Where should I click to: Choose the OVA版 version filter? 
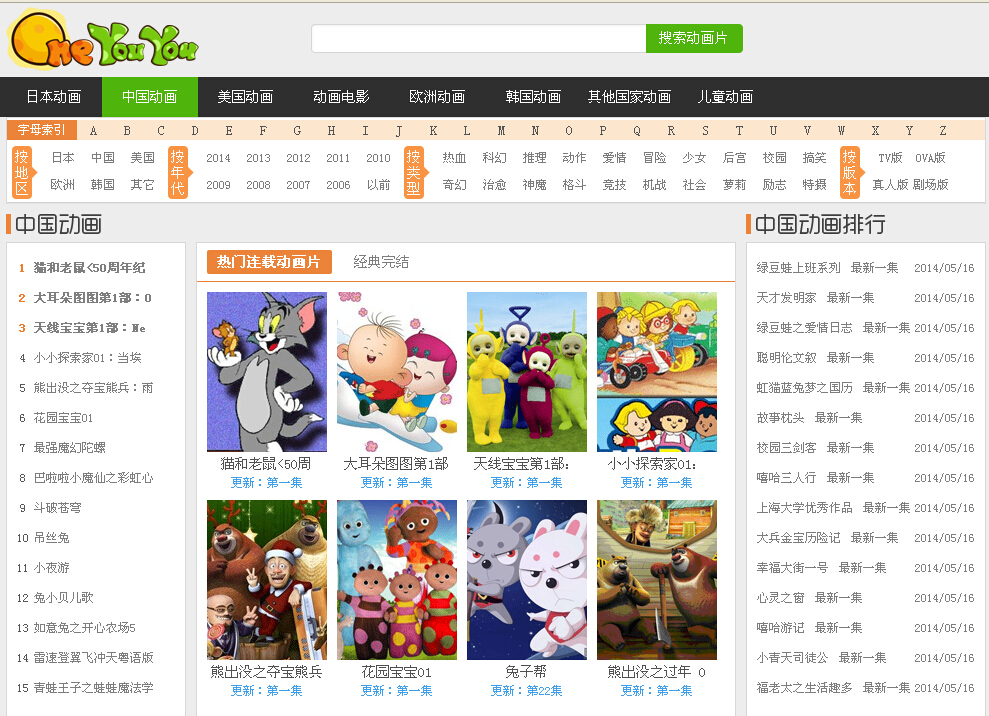click(x=930, y=158)
